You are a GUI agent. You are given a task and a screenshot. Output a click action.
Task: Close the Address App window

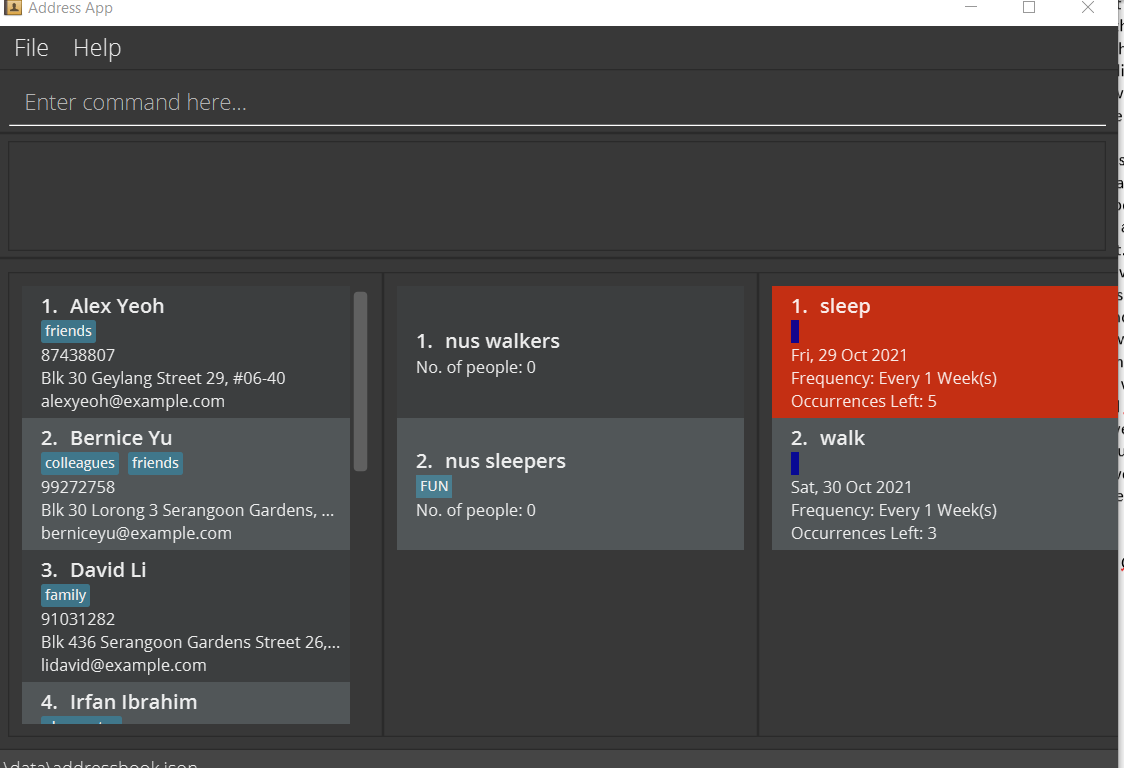pos(1087,7)
